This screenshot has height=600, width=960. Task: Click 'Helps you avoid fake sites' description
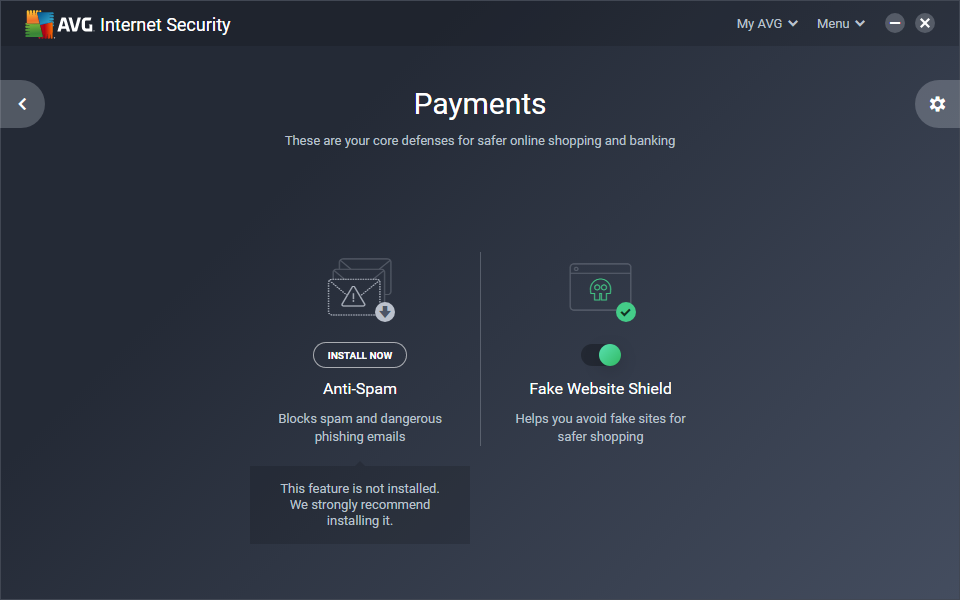[x=601, y=427]
